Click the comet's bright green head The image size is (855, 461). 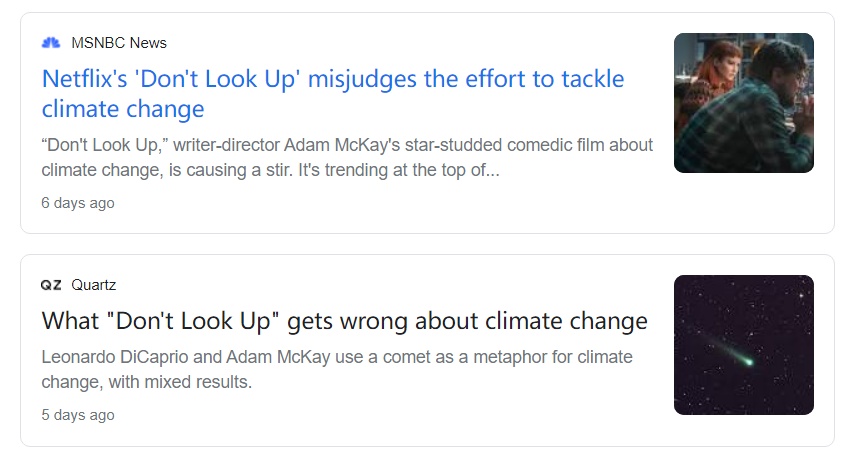tap(749, 361)
